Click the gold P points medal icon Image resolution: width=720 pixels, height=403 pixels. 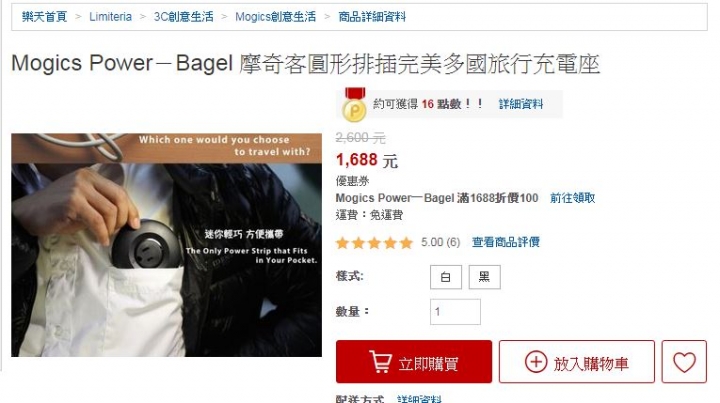click(354, 105)
